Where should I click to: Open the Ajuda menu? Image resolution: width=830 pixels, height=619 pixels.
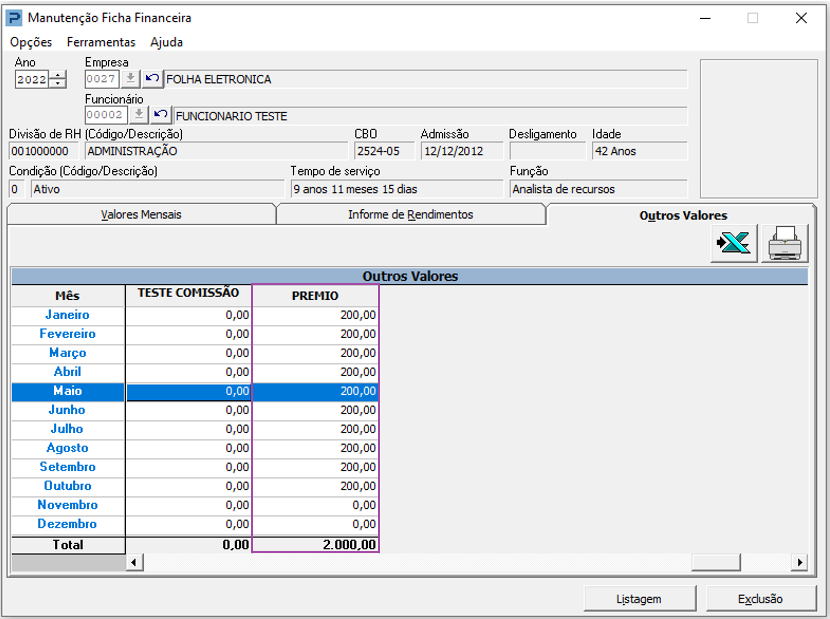pyautogui.click(x=166, y=42)
